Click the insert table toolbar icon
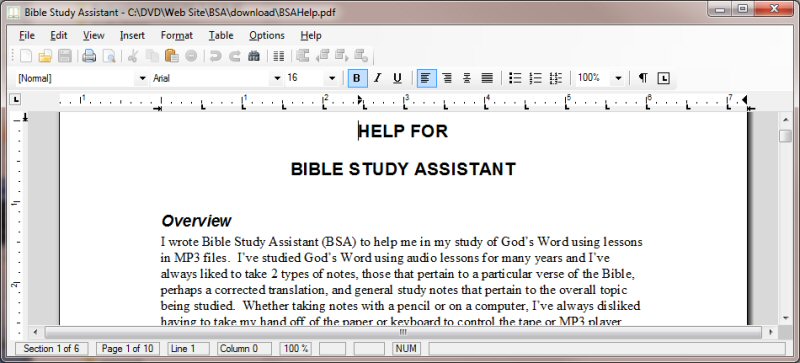Viewport: 800px width, 363px height. (303, 56)
